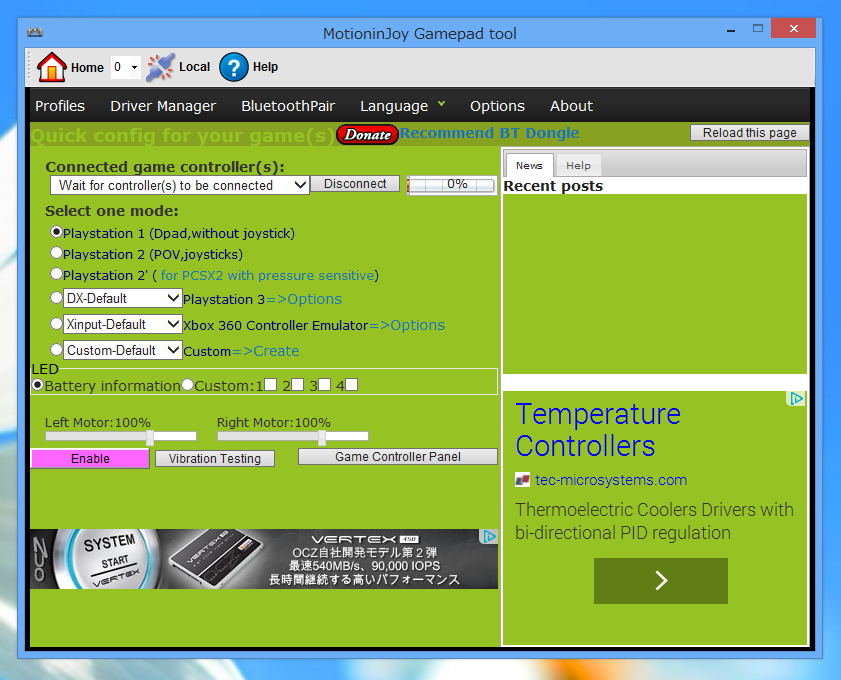The width and height of the screenshot is (841, 680).
Task: Open the Driver Manager page
Action: point(163,106)
